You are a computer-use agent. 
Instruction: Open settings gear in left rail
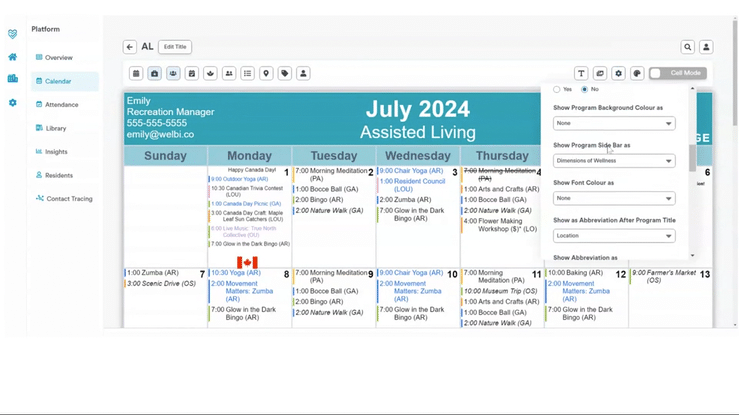[13, 103]
